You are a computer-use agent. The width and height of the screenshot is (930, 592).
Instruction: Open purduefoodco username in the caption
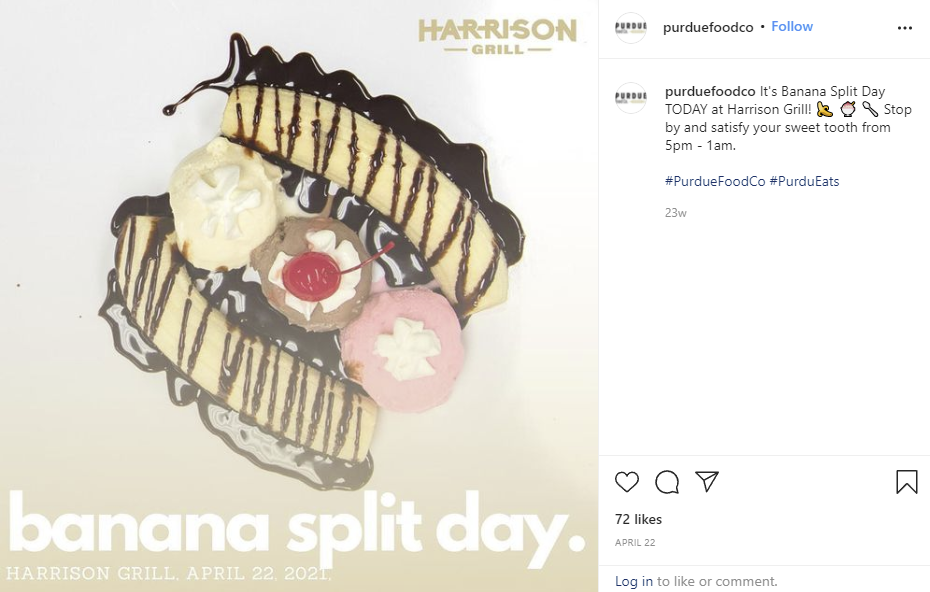point(710,91)
